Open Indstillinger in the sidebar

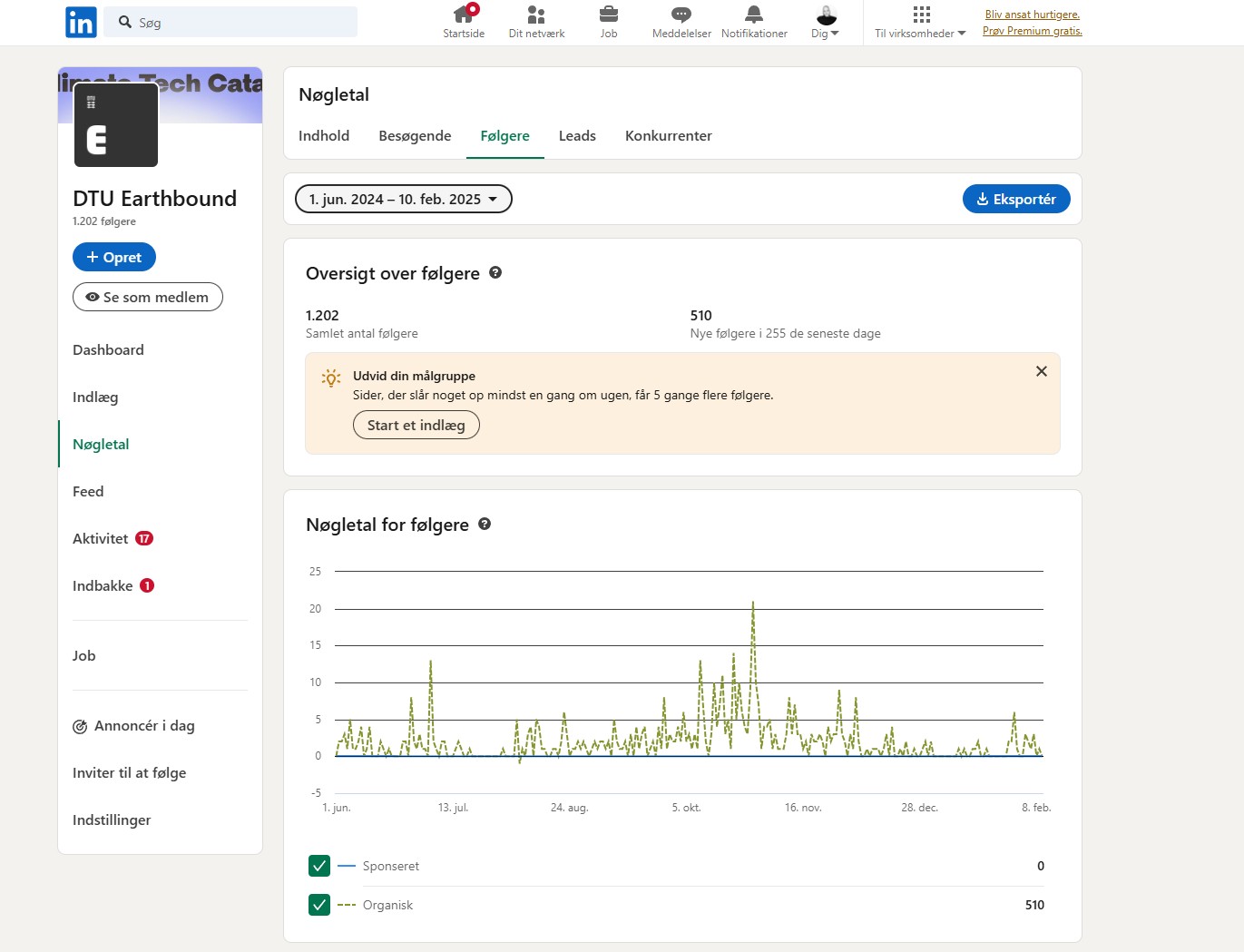pos(112,820)
